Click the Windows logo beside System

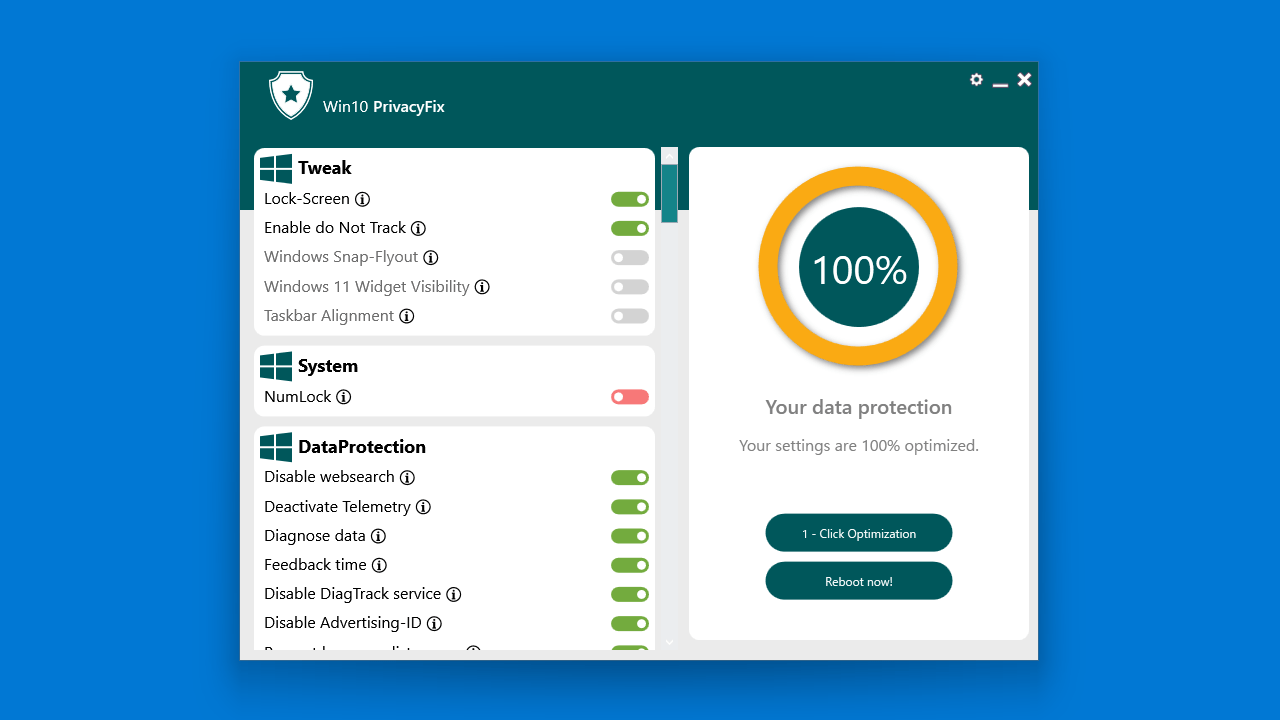(276, 366)
